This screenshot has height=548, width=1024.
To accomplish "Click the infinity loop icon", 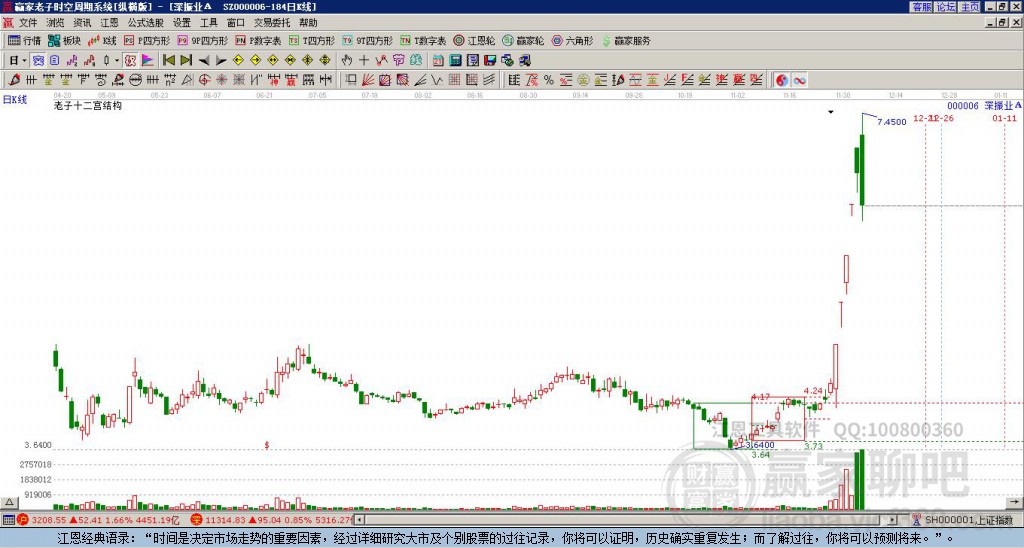I will tap(800, 79).
